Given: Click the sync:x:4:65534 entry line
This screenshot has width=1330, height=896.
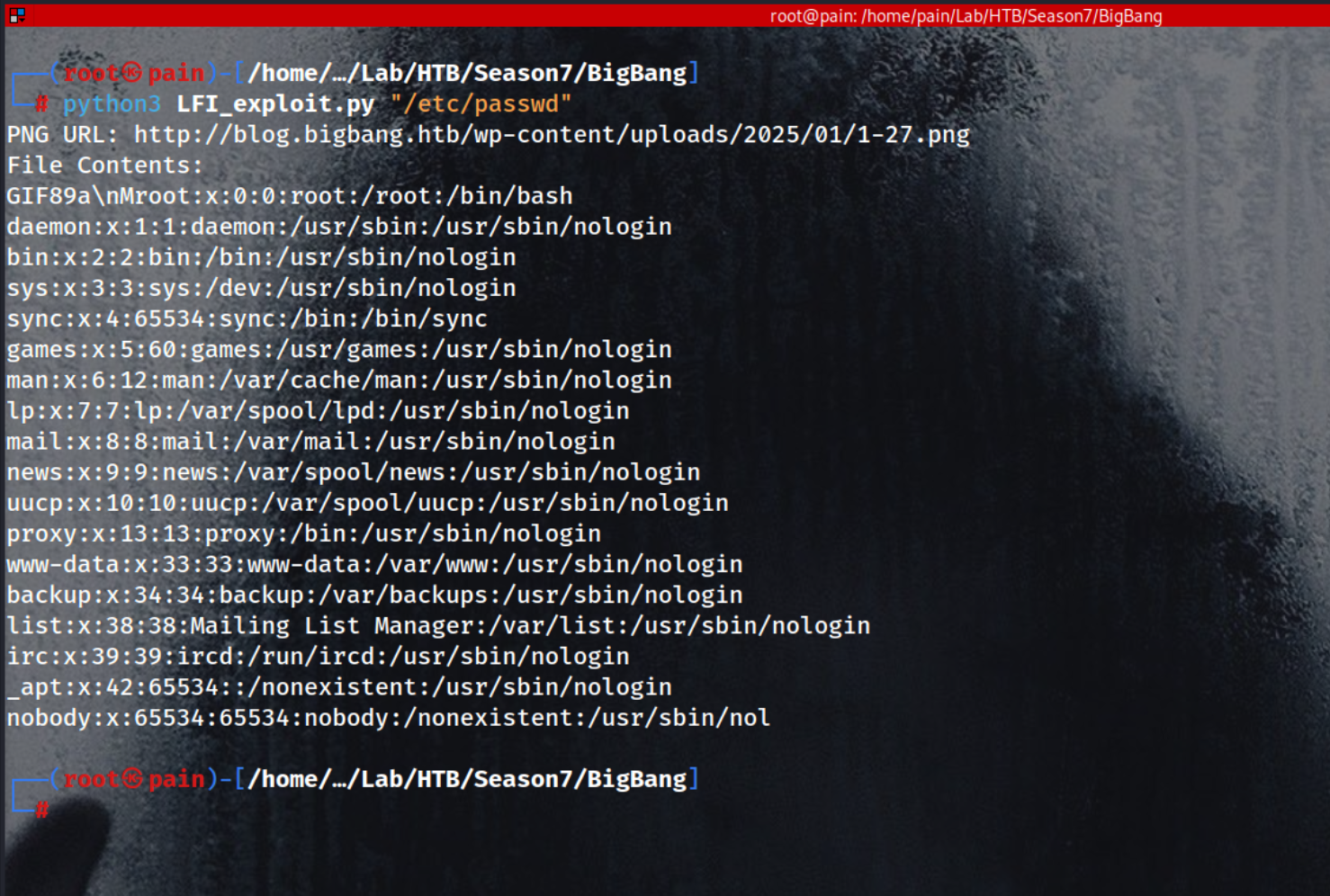Looking at the screenshot, I should coord(247,318).
